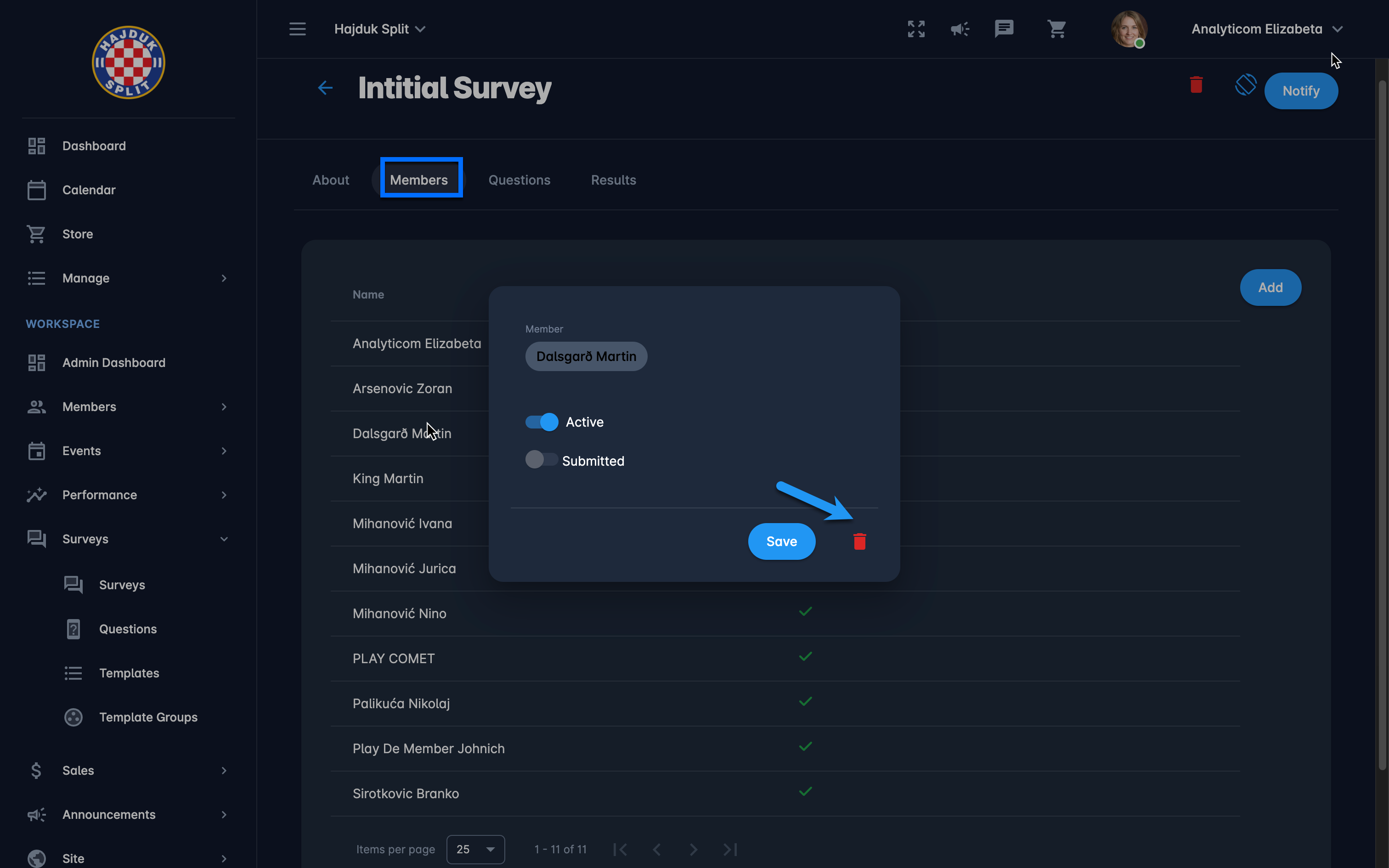Click the hamburger menu icon
Image resolution: width=1389 pixels, height=868 pixels.
pos(297,28)
